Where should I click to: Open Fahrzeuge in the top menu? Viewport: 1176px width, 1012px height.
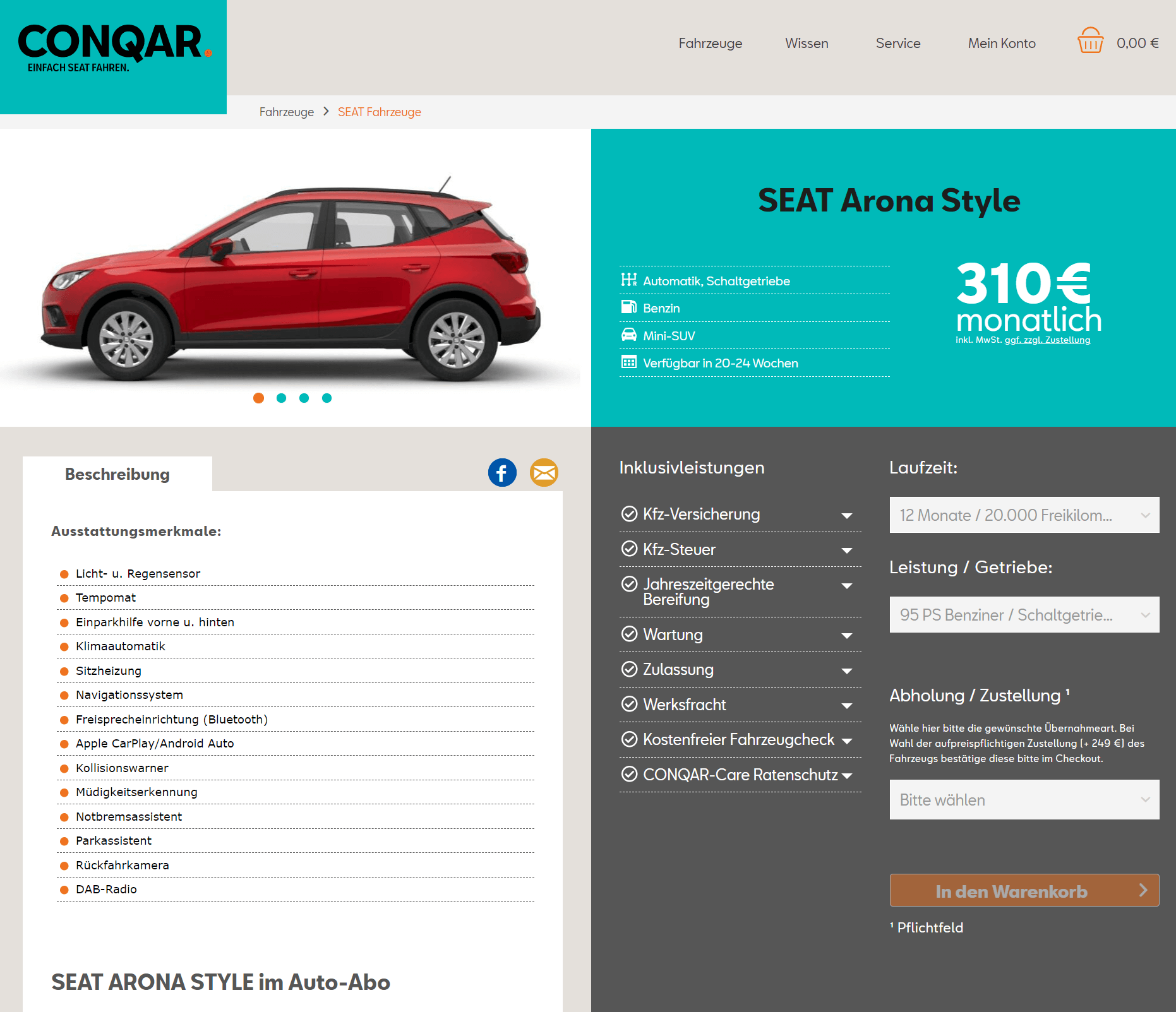(x=711, y=44)
